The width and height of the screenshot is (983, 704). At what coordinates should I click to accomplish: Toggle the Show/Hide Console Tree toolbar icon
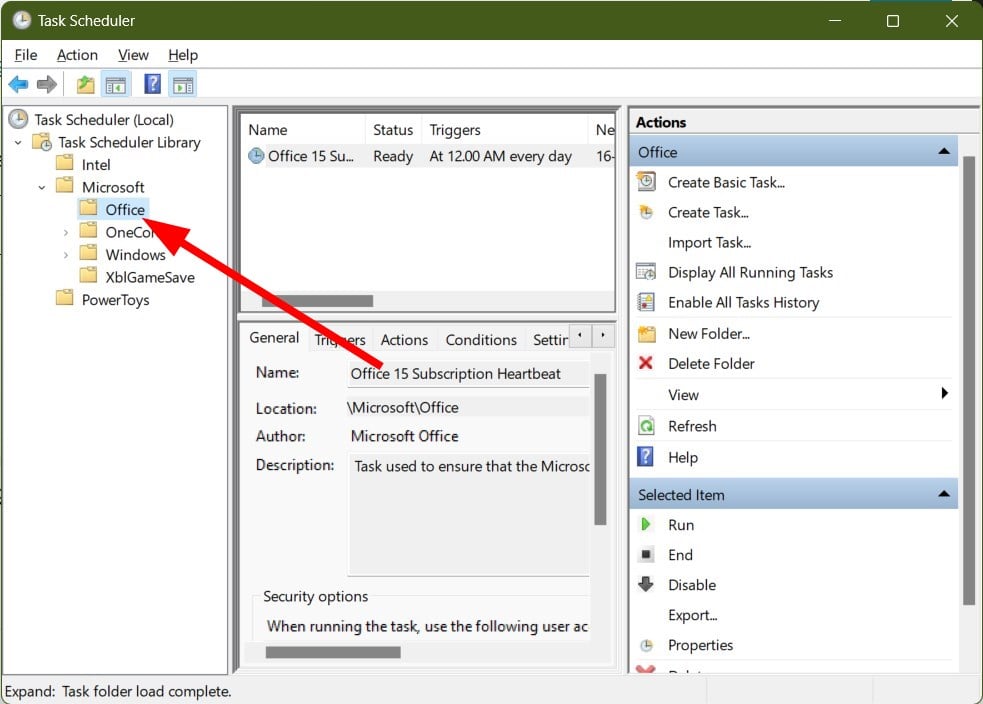coord(115,85)
